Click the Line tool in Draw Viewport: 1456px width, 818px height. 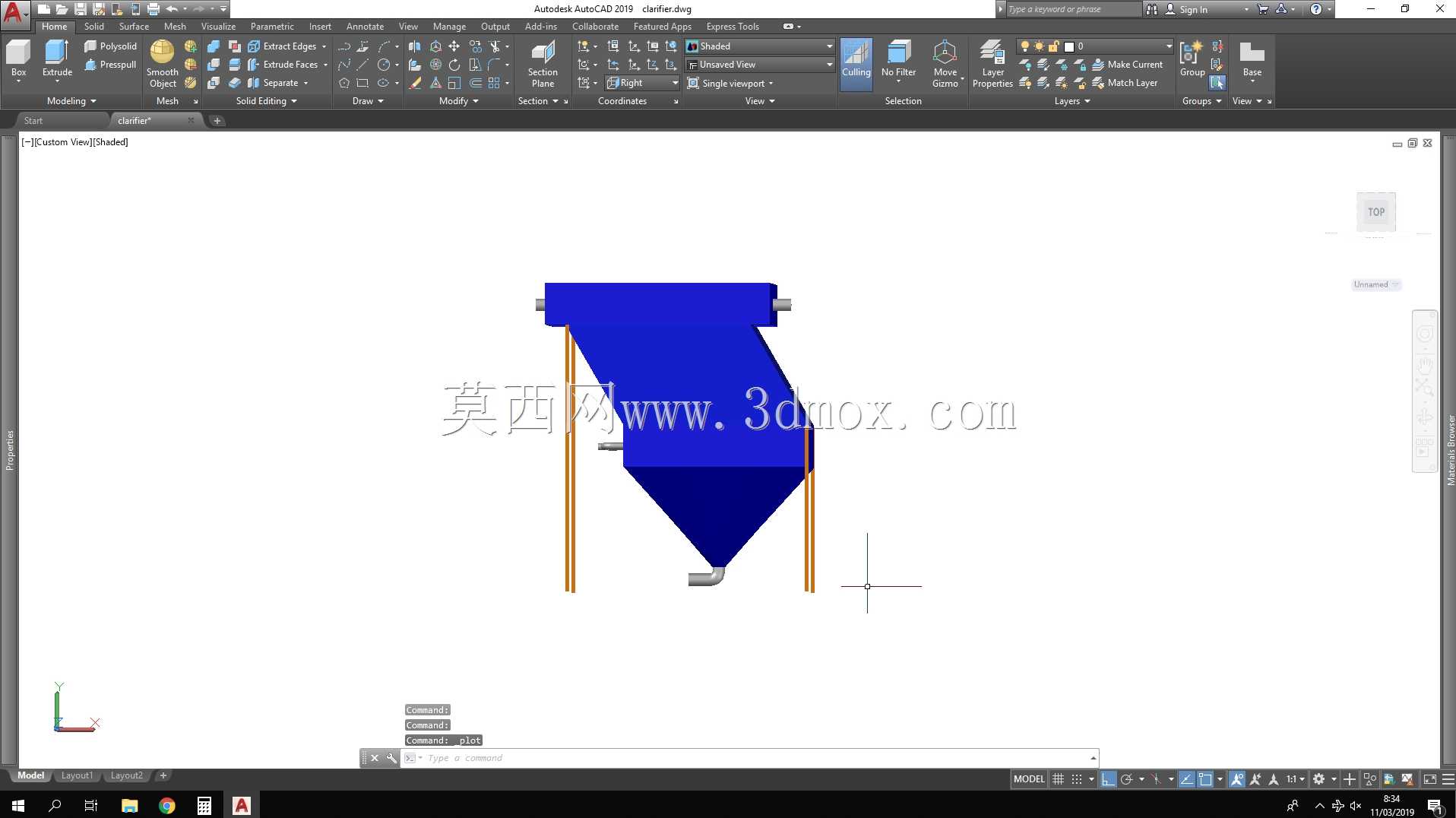pos(362,65)
